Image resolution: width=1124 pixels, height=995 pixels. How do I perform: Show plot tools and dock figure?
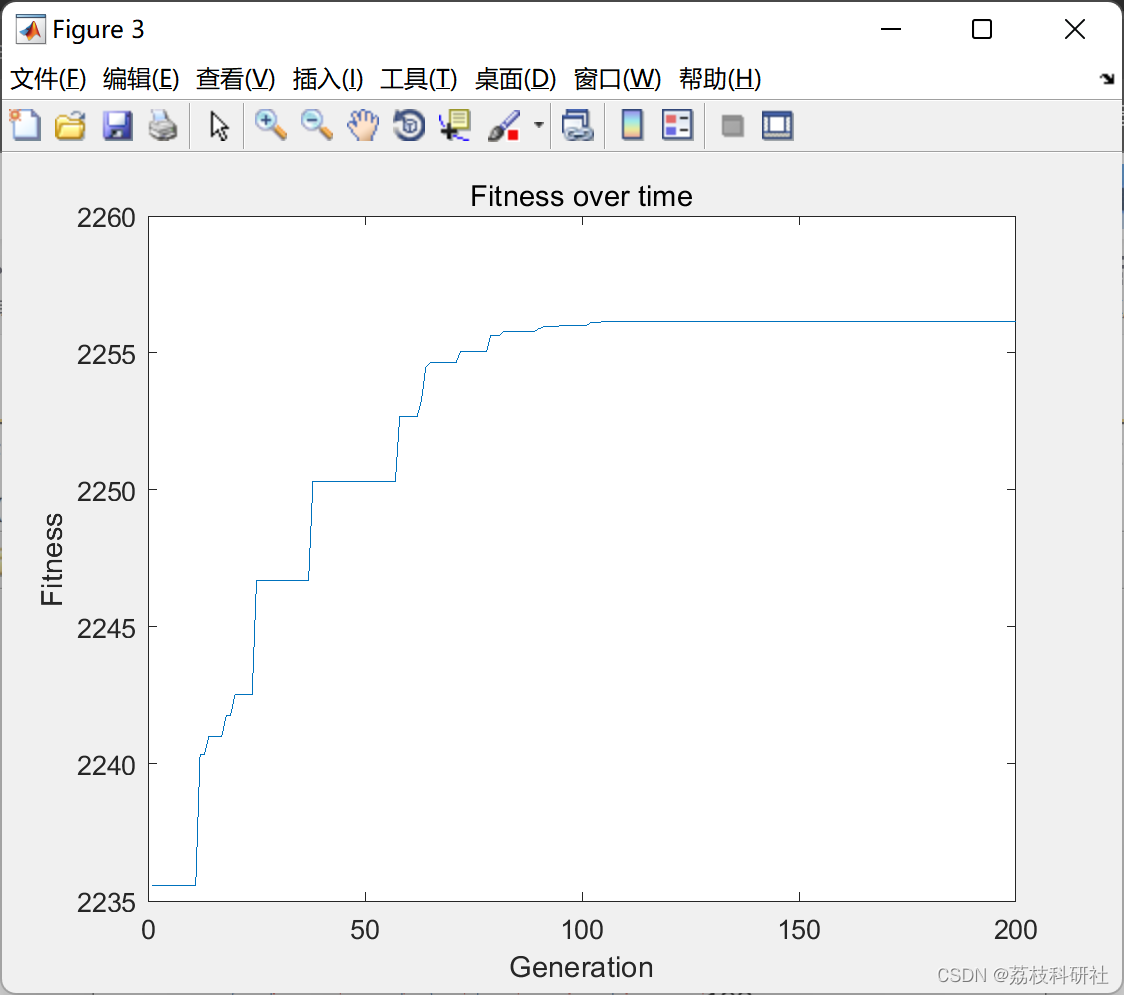(x=777, y=126)
